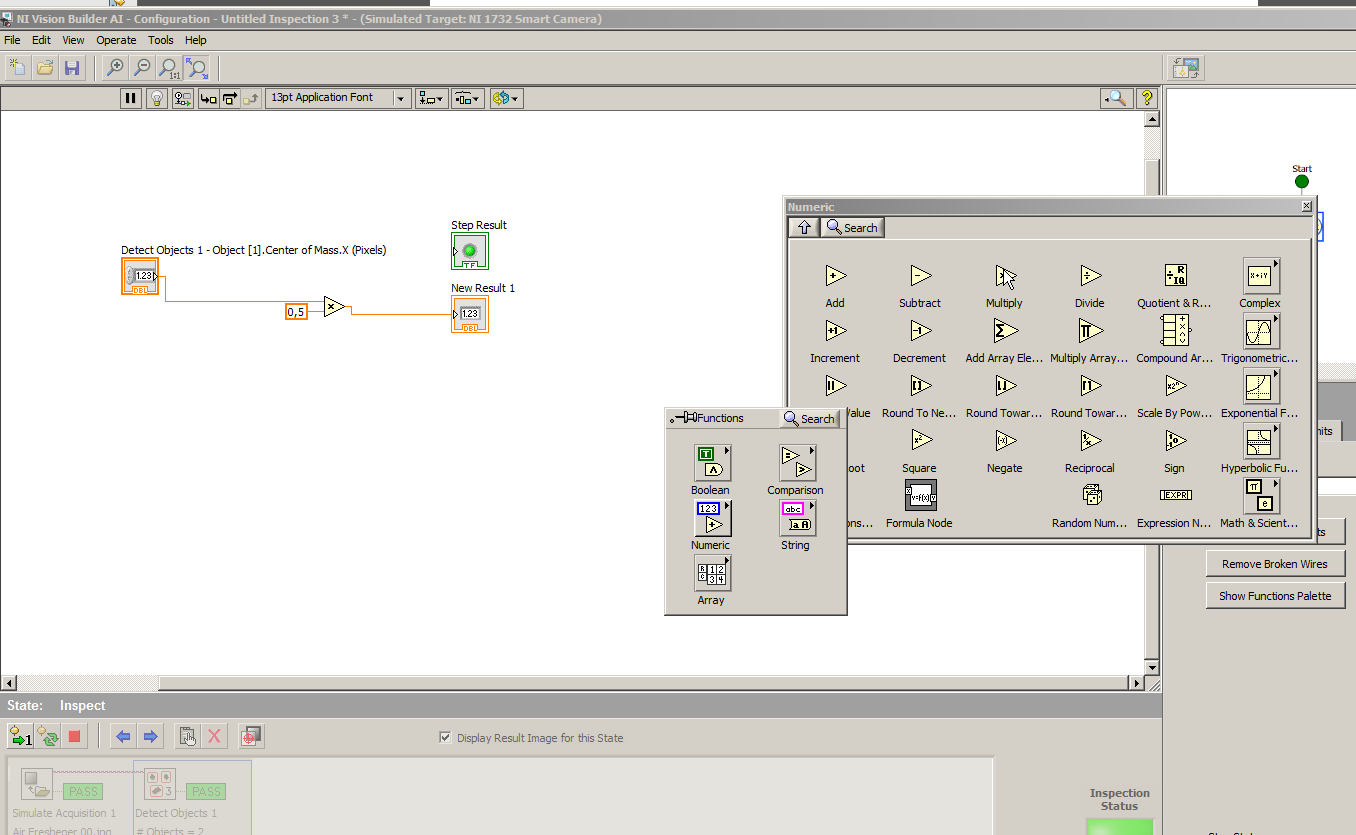
Task: Open the Boolean subpalette in Functions
Action: (711, 463)
